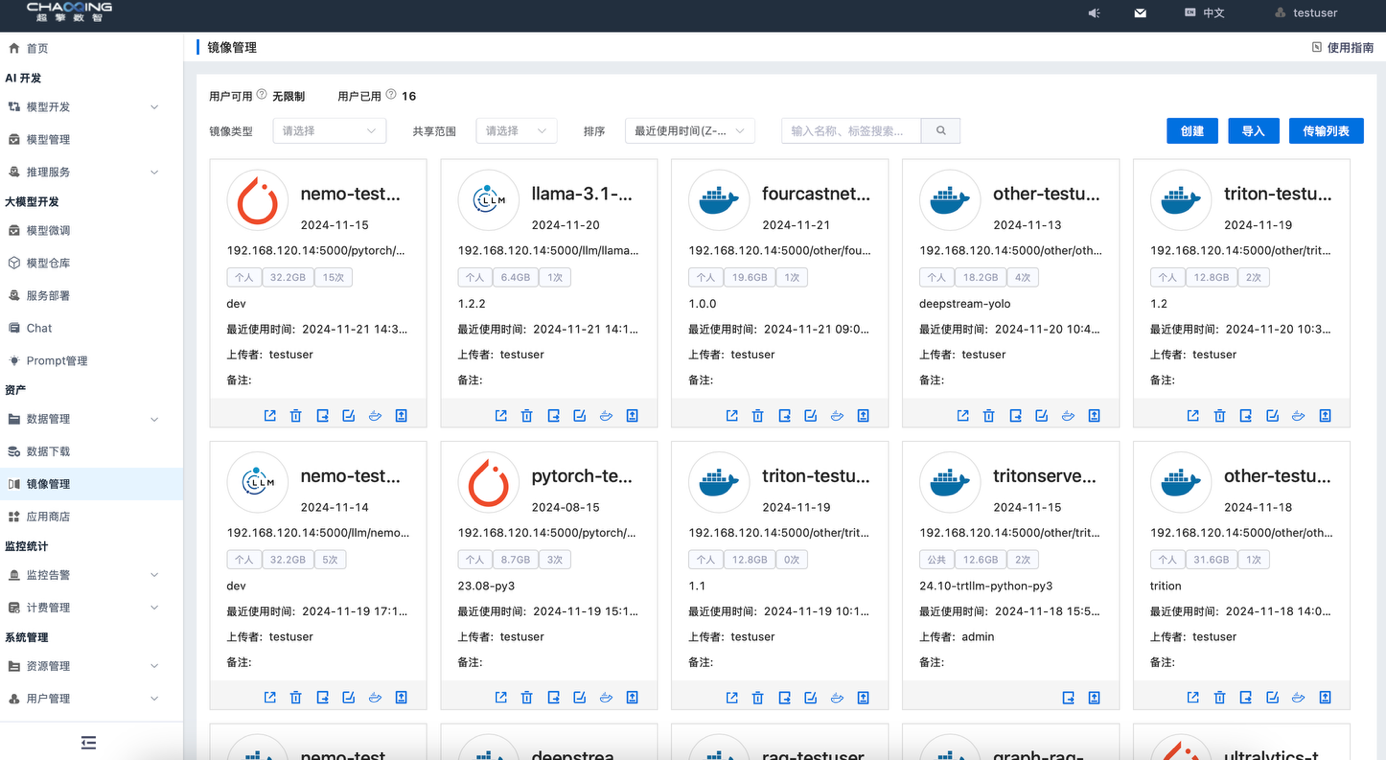Open the 共享范围 dropdown
This screenshot has width=1386, height=760.
click(516, 131)
